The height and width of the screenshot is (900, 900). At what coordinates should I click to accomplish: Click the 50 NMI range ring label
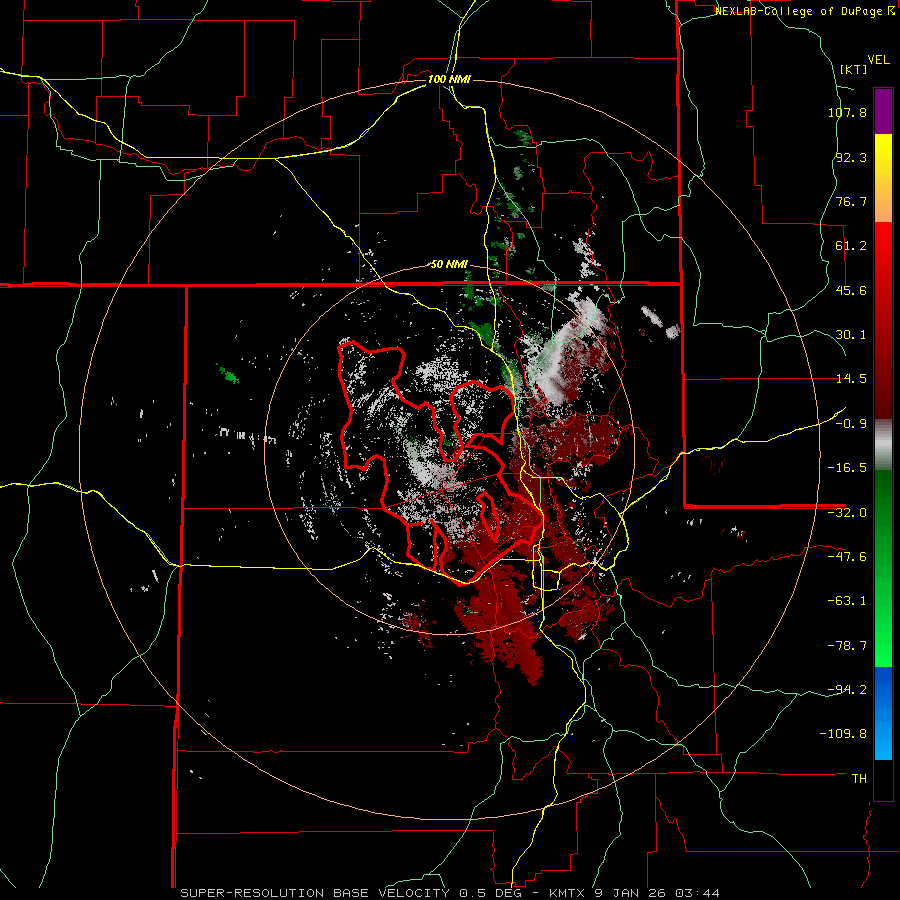pyautogui.click(x=449, y=264)
